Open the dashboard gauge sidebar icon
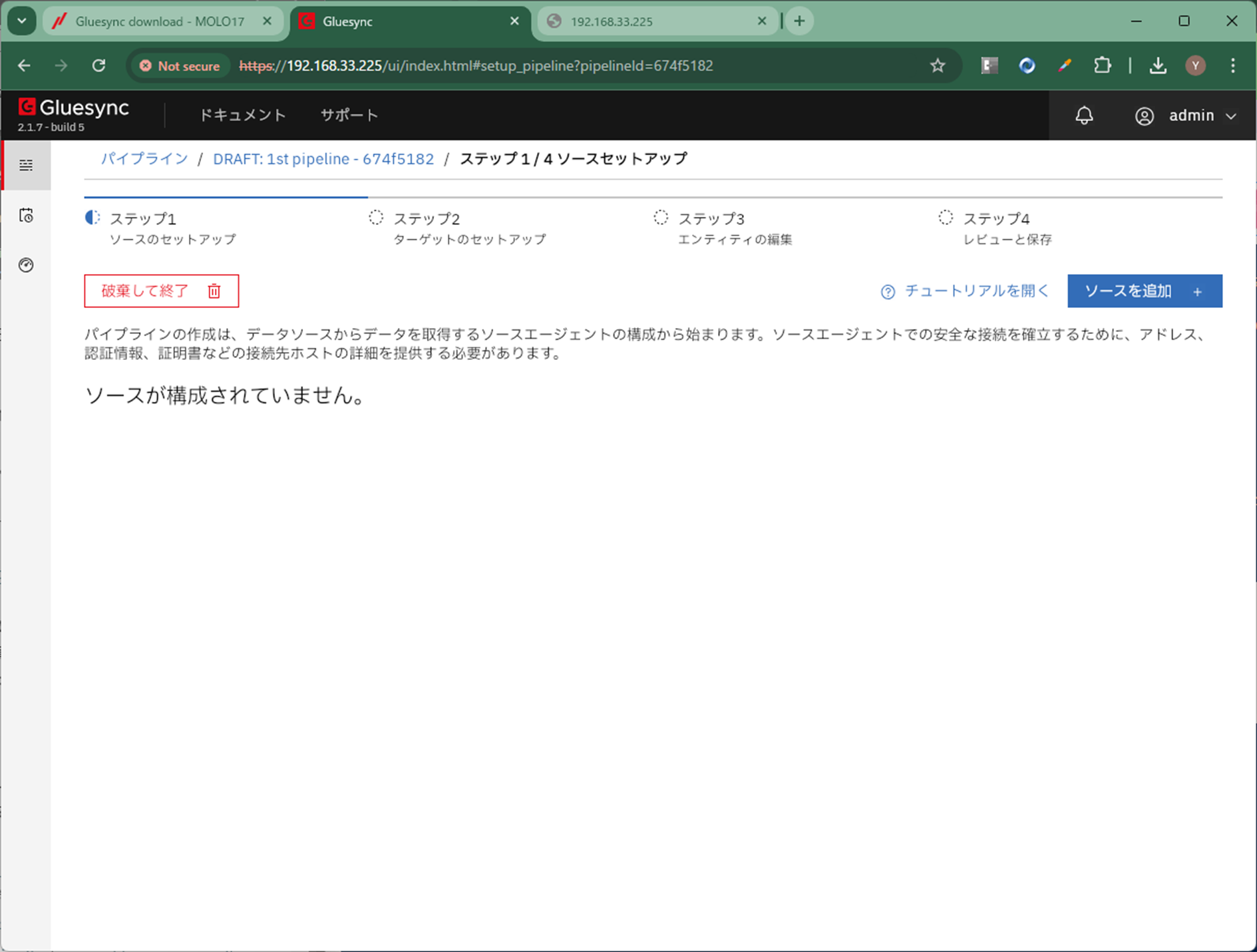This screenshot has width=1257, height=952. coord(26,265)
